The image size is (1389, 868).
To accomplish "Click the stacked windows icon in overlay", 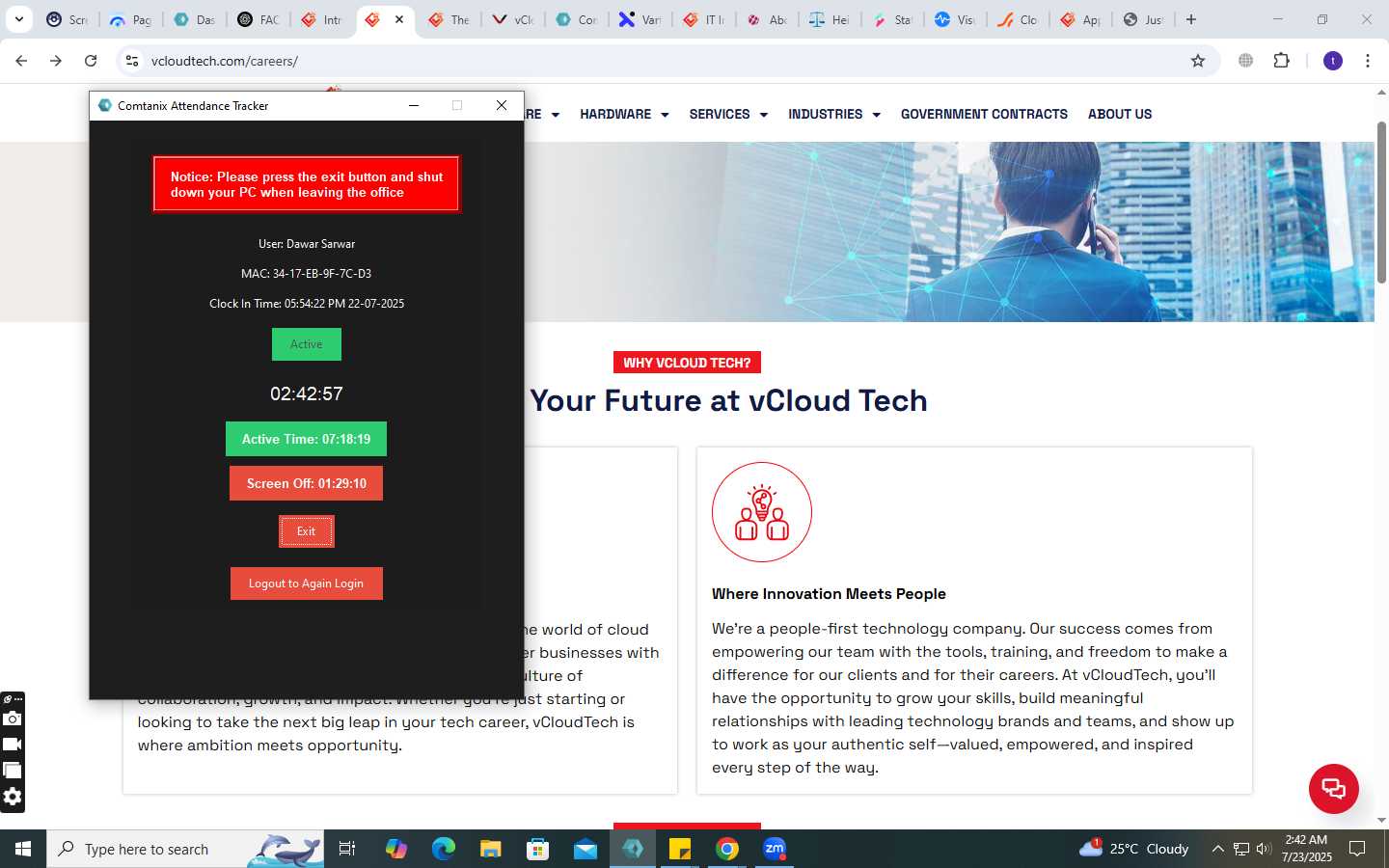I will (12, 770).
